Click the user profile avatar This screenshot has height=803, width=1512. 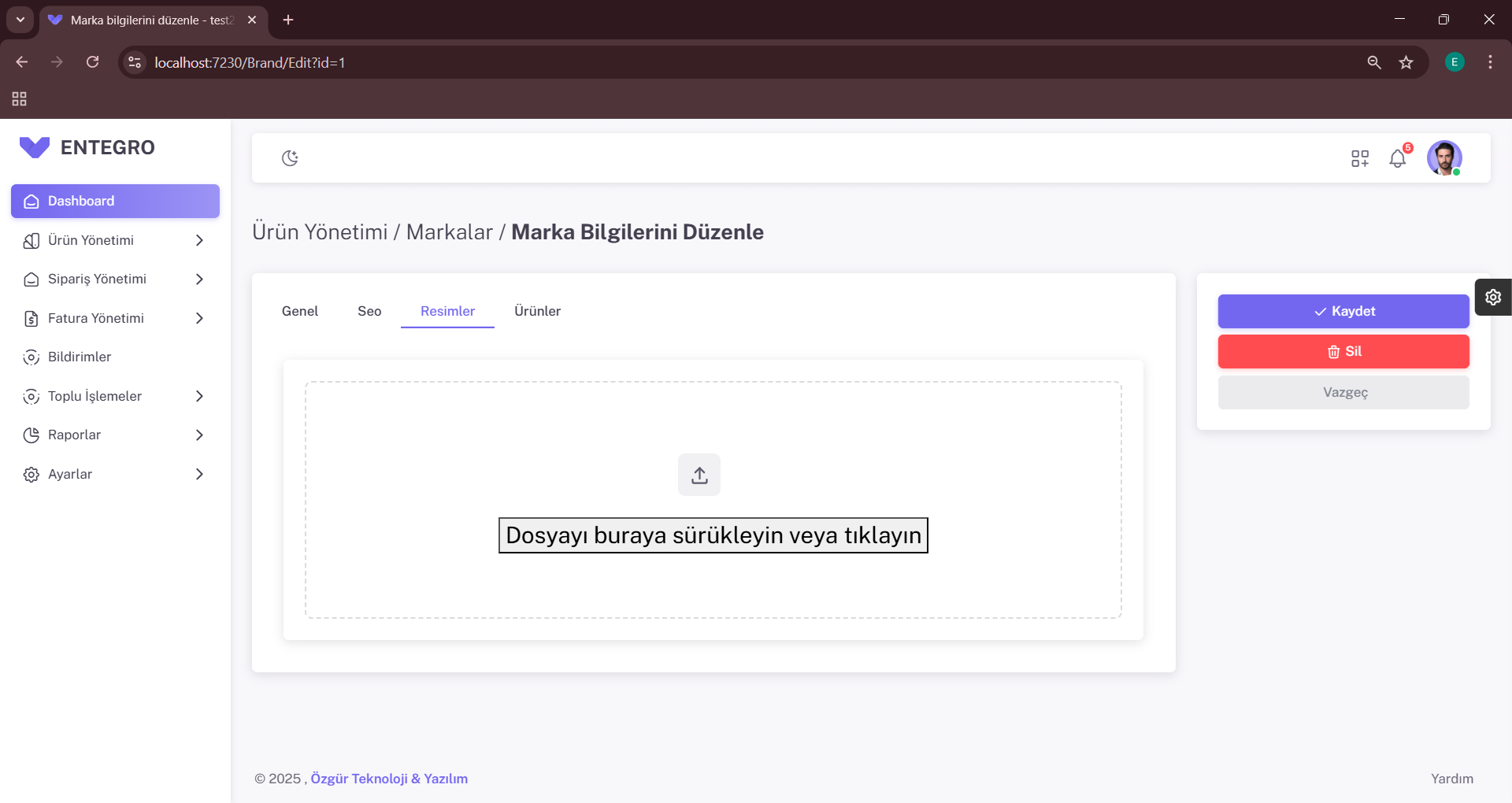click(1444, 157)
